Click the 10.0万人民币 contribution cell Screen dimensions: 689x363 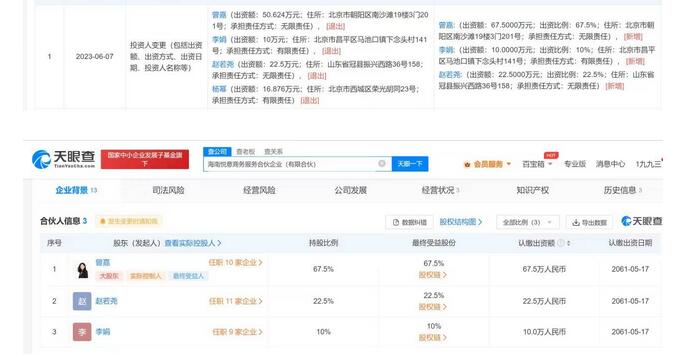[544, 332]
